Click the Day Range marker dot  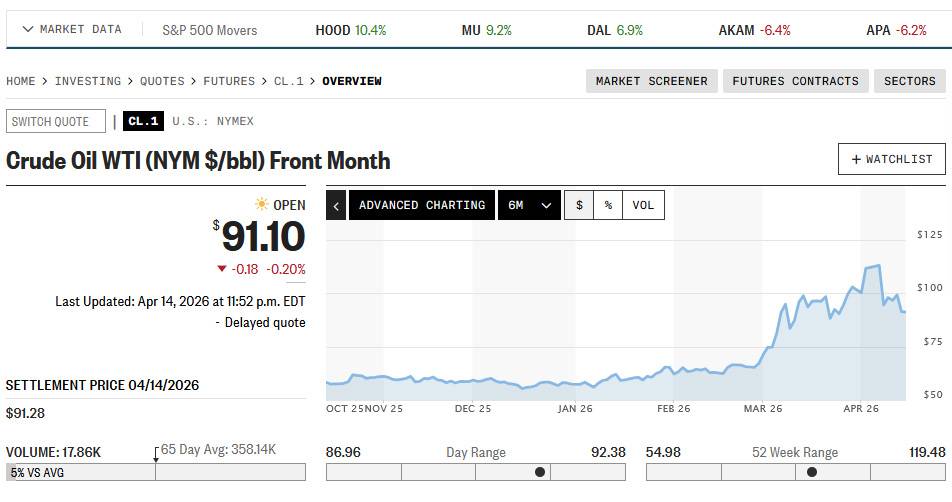coord(540,472)
